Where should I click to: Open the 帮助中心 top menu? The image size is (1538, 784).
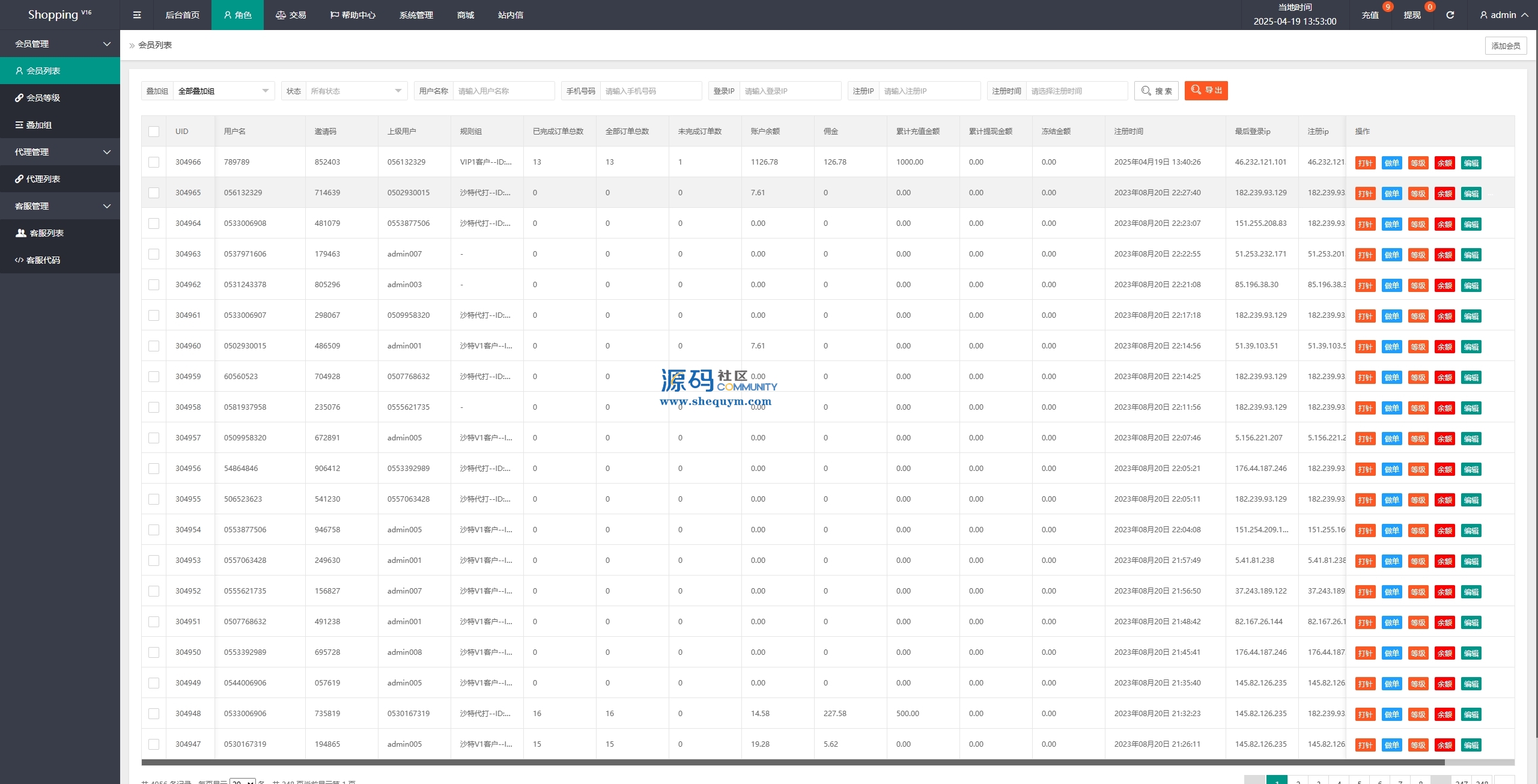coord(353,15)
